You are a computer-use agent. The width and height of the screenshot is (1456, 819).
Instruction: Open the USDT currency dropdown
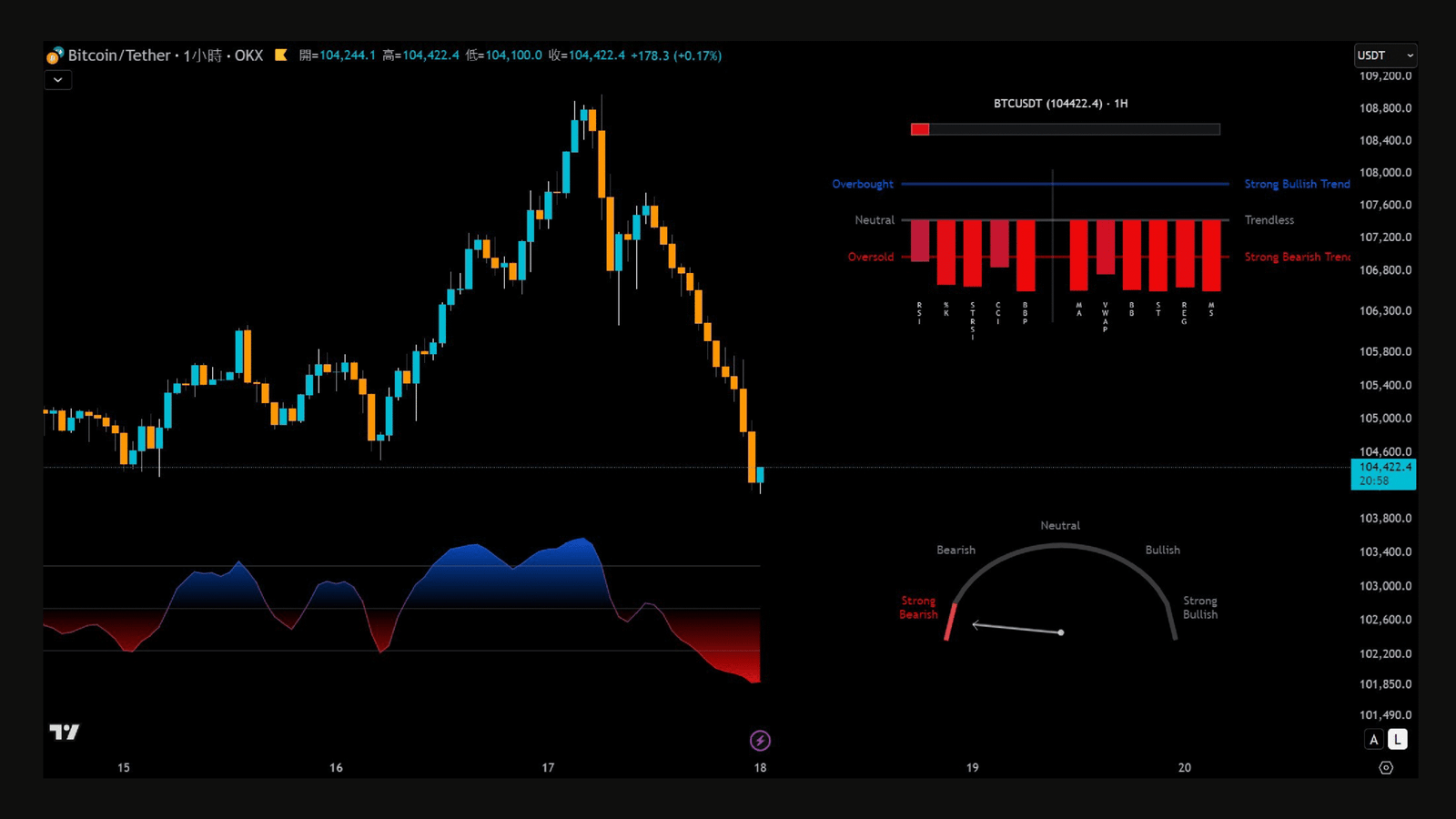pos(1385,56)
